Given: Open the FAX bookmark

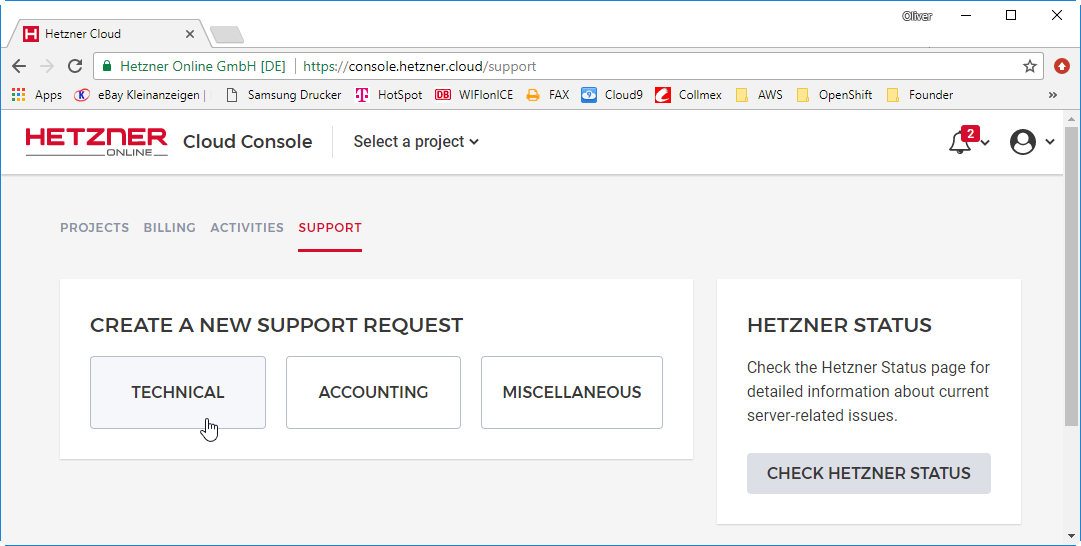Looking at the screenshot, I should pyautogui.click(x=547, y=95).
